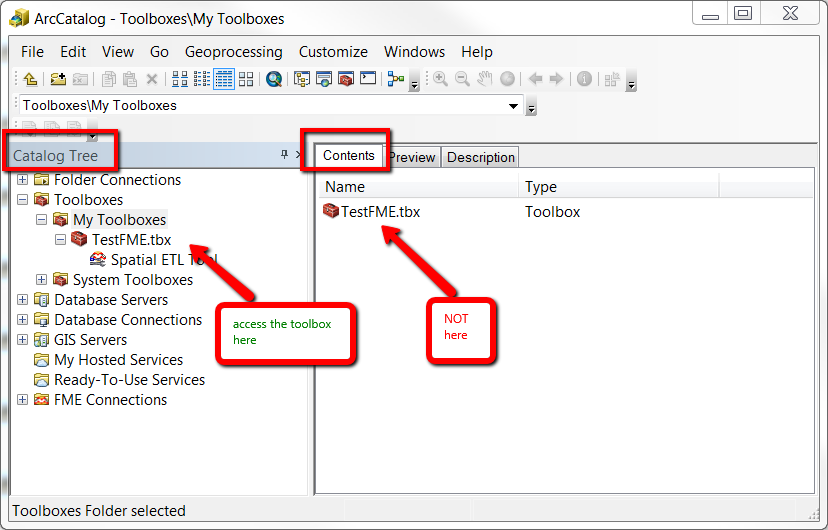Expand the GIS Servers node
This screenshot has width=828, height=530.
click(22, 339)
